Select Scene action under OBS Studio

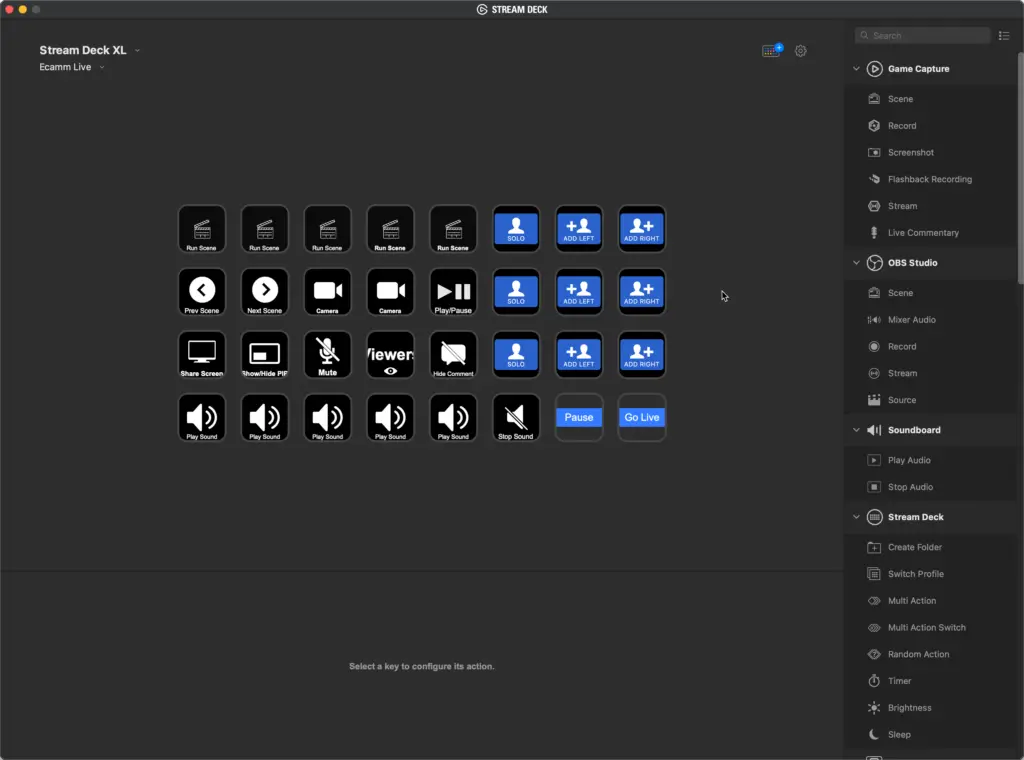point(931,293)
